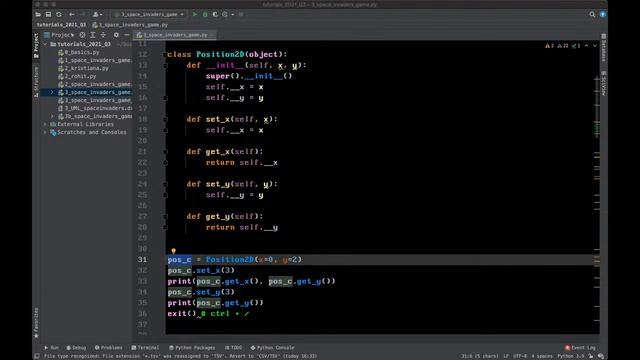This screenshot has height=360, width=640.
Task: Click Collapse All icon in Project panel header
Action: pos(103,35)
